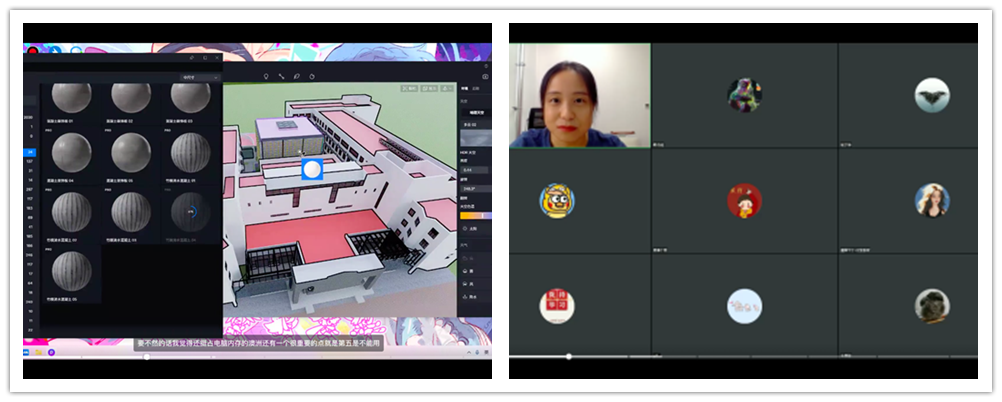This screenshot has height=402, width=1002.
Task: Click the sky preset preview image
Action: 471,139
